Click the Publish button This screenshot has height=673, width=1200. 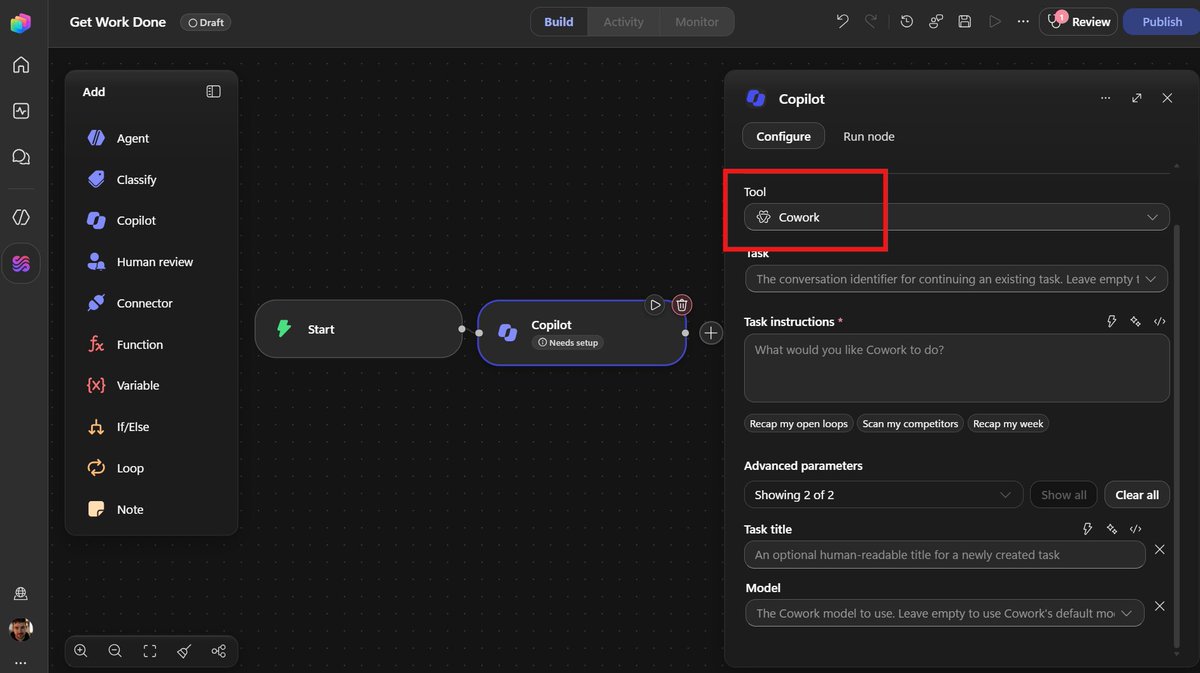coord(1162,22)
